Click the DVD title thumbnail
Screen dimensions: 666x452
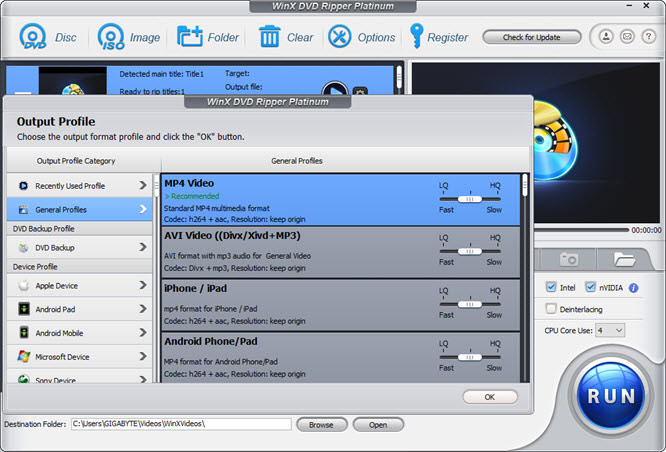[x=73, y=81]
